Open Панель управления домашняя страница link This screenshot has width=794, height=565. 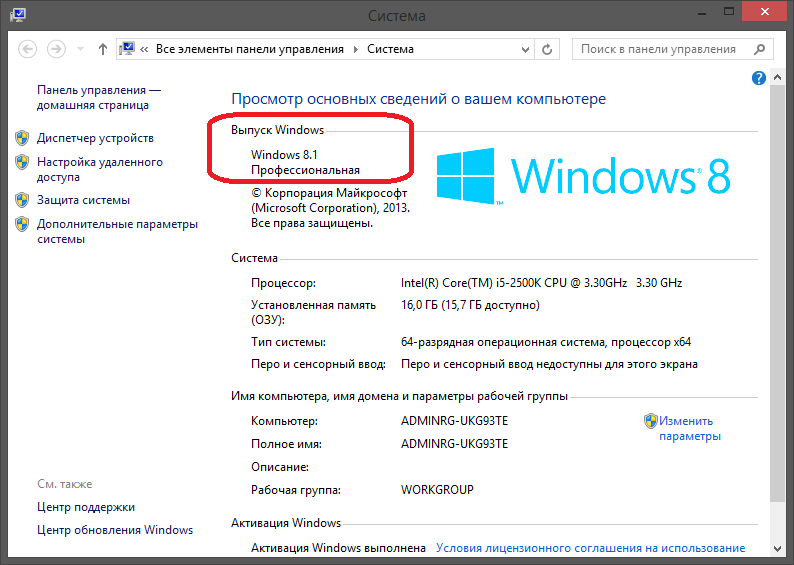(99, 97)
